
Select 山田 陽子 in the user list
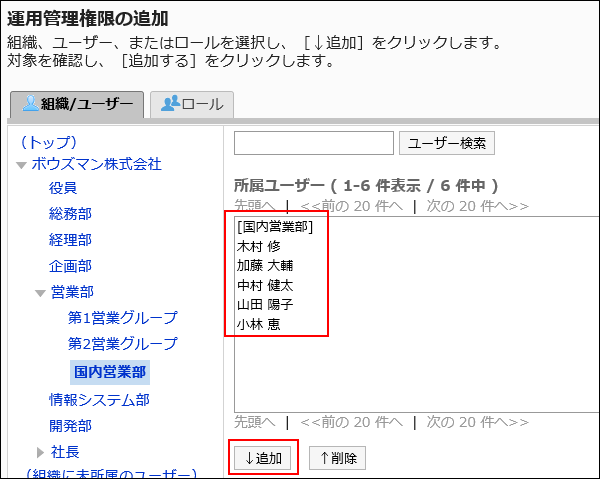[265, 305]
